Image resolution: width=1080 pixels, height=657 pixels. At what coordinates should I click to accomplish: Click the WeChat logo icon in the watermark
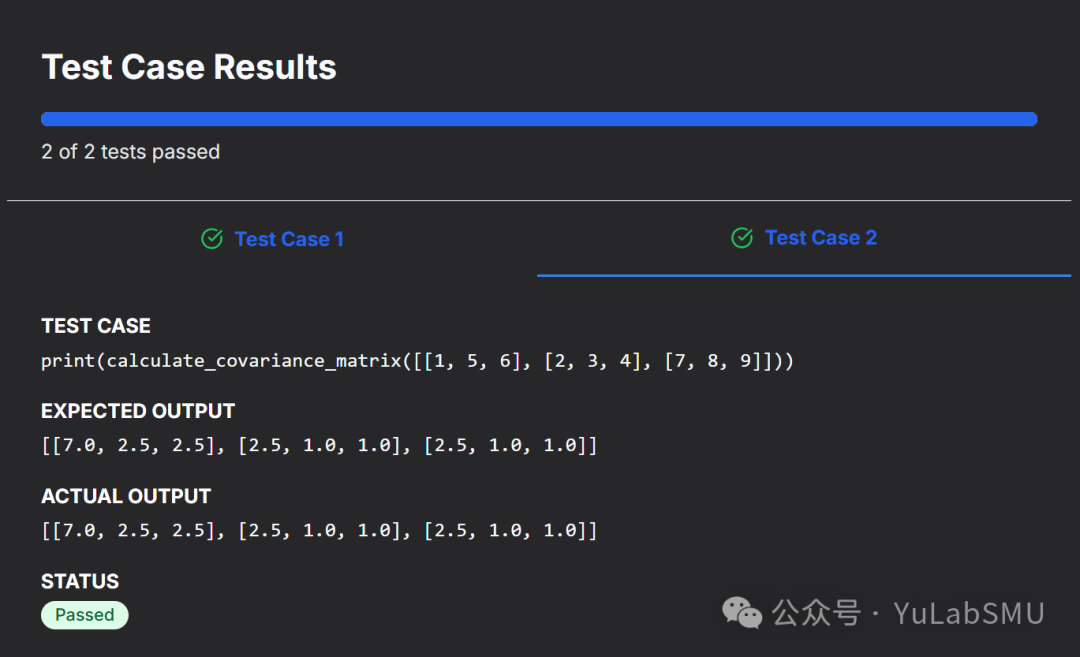[743, 612]
